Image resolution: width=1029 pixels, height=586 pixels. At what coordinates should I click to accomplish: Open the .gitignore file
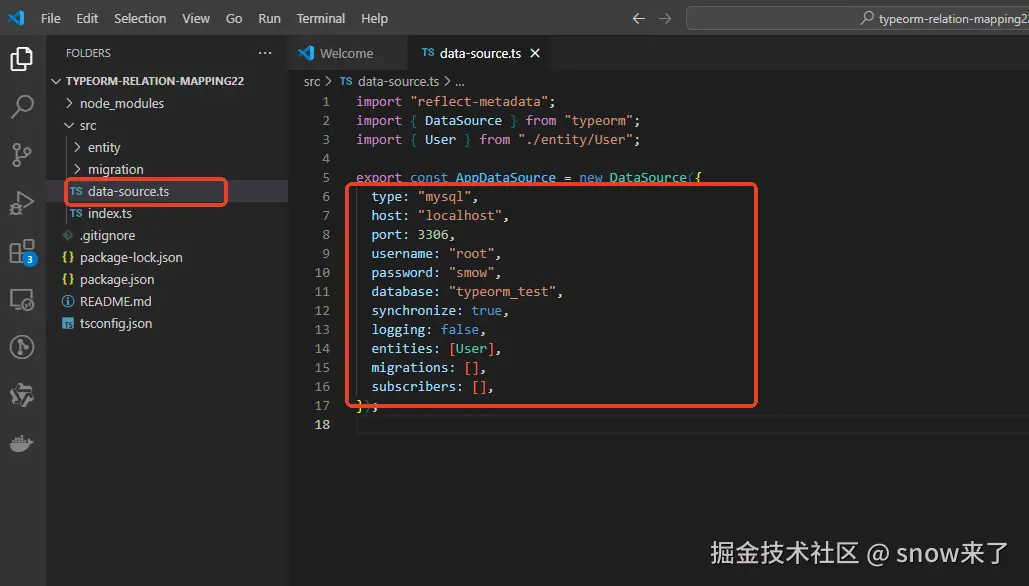coord(167,235)
